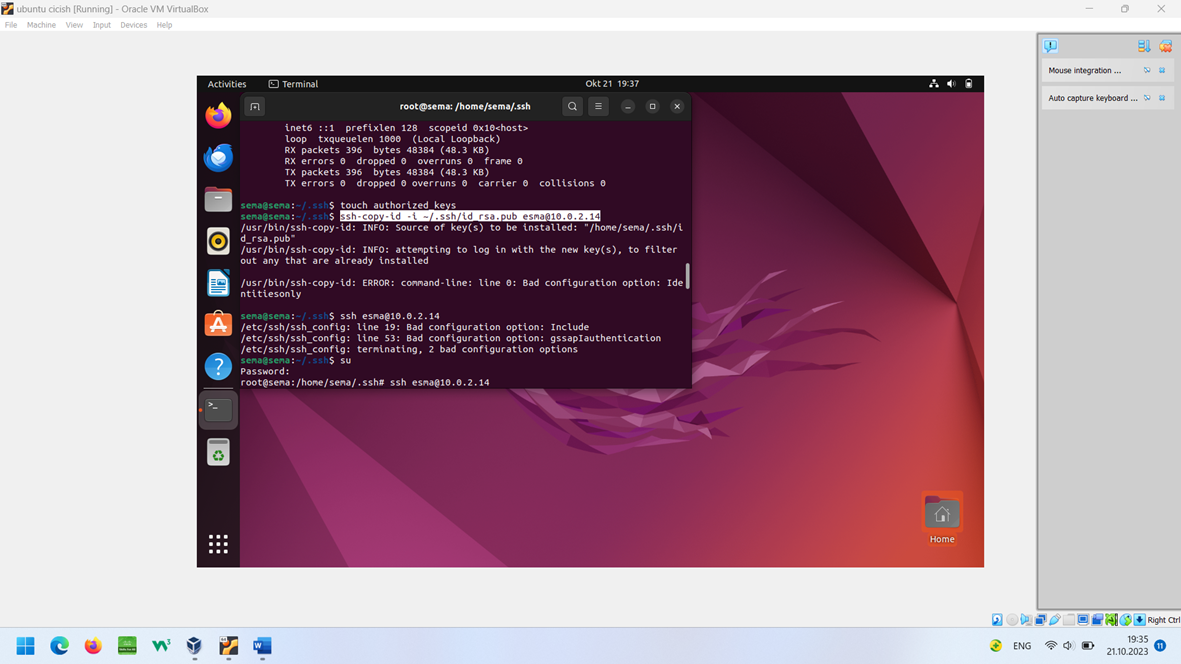The width and height of the screenshot is (1181, 664).
Task: Select the Terminal icon in the dock
Action: click(218, 408)
